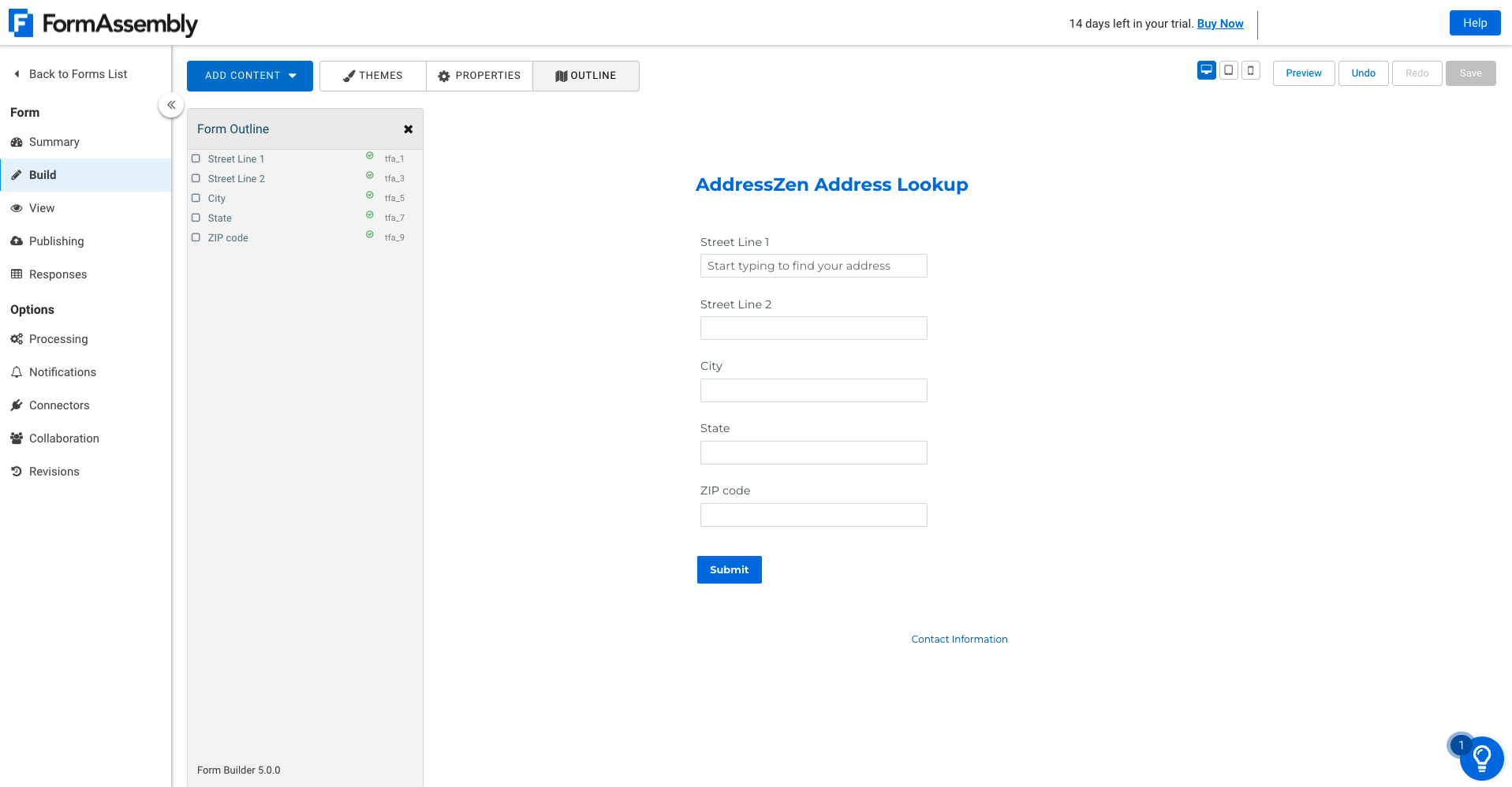Screen dimensions: 1512x787
Task: Open the Connectors section icon
Action: tap(17, 405)
